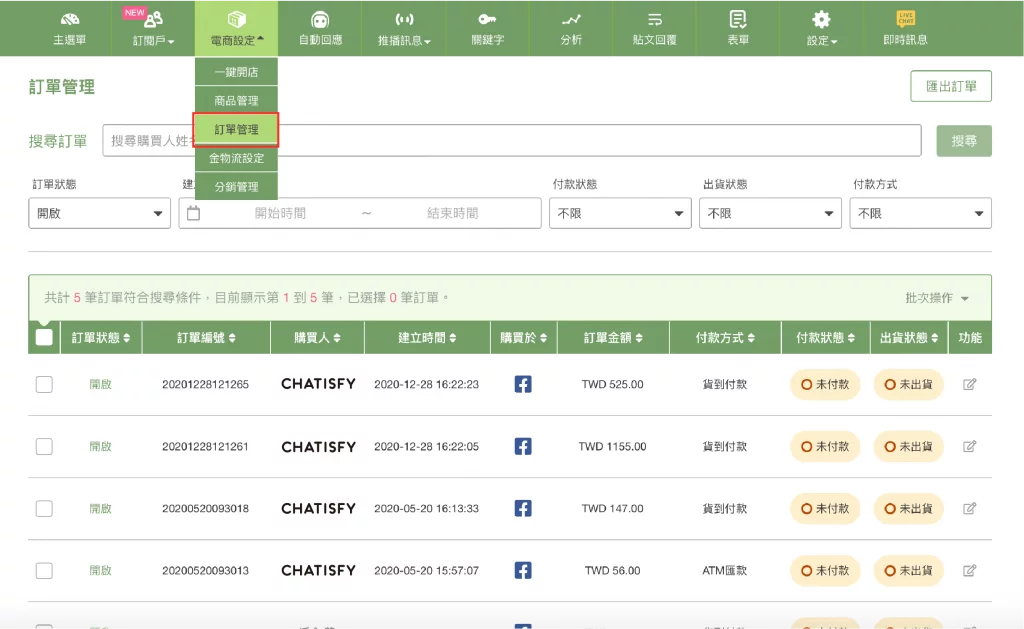
Task: Click timestamp 2020-05-20 16:13:33
Action: [x=426, y=508]
